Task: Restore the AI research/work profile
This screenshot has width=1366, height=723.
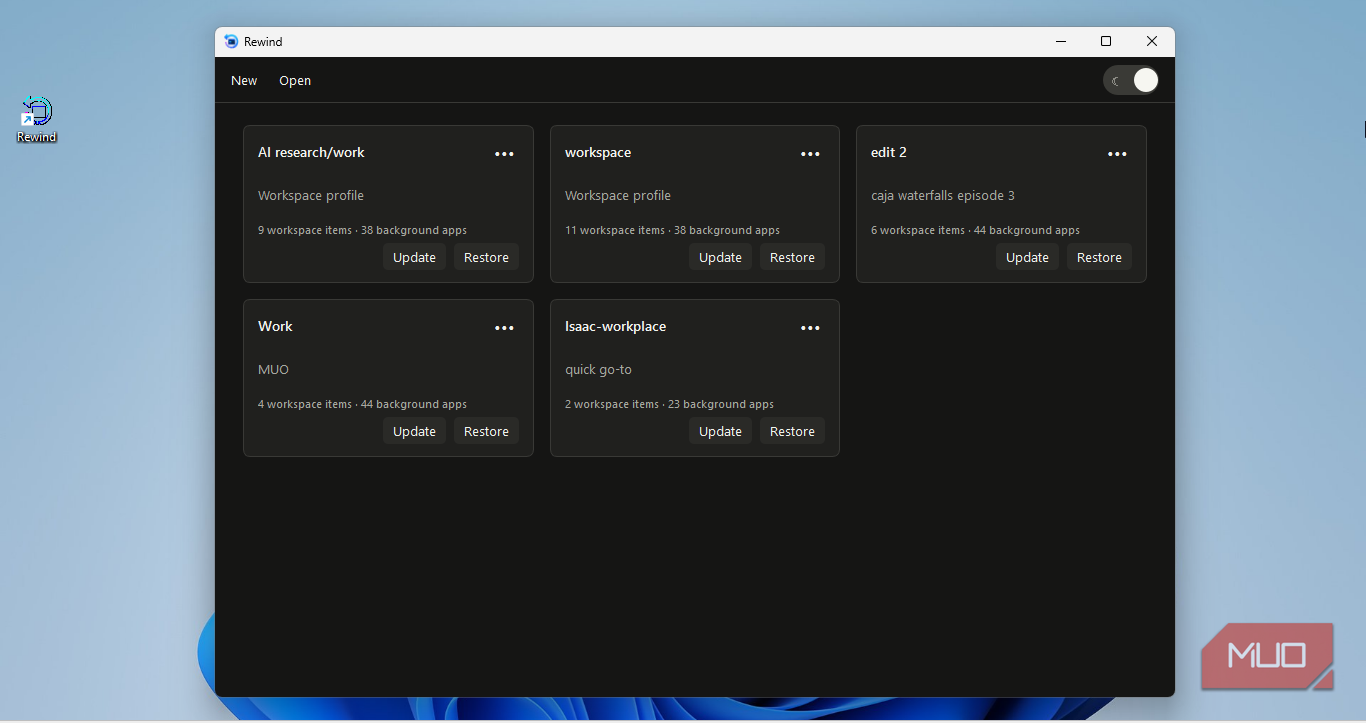Action: point(486,257)
